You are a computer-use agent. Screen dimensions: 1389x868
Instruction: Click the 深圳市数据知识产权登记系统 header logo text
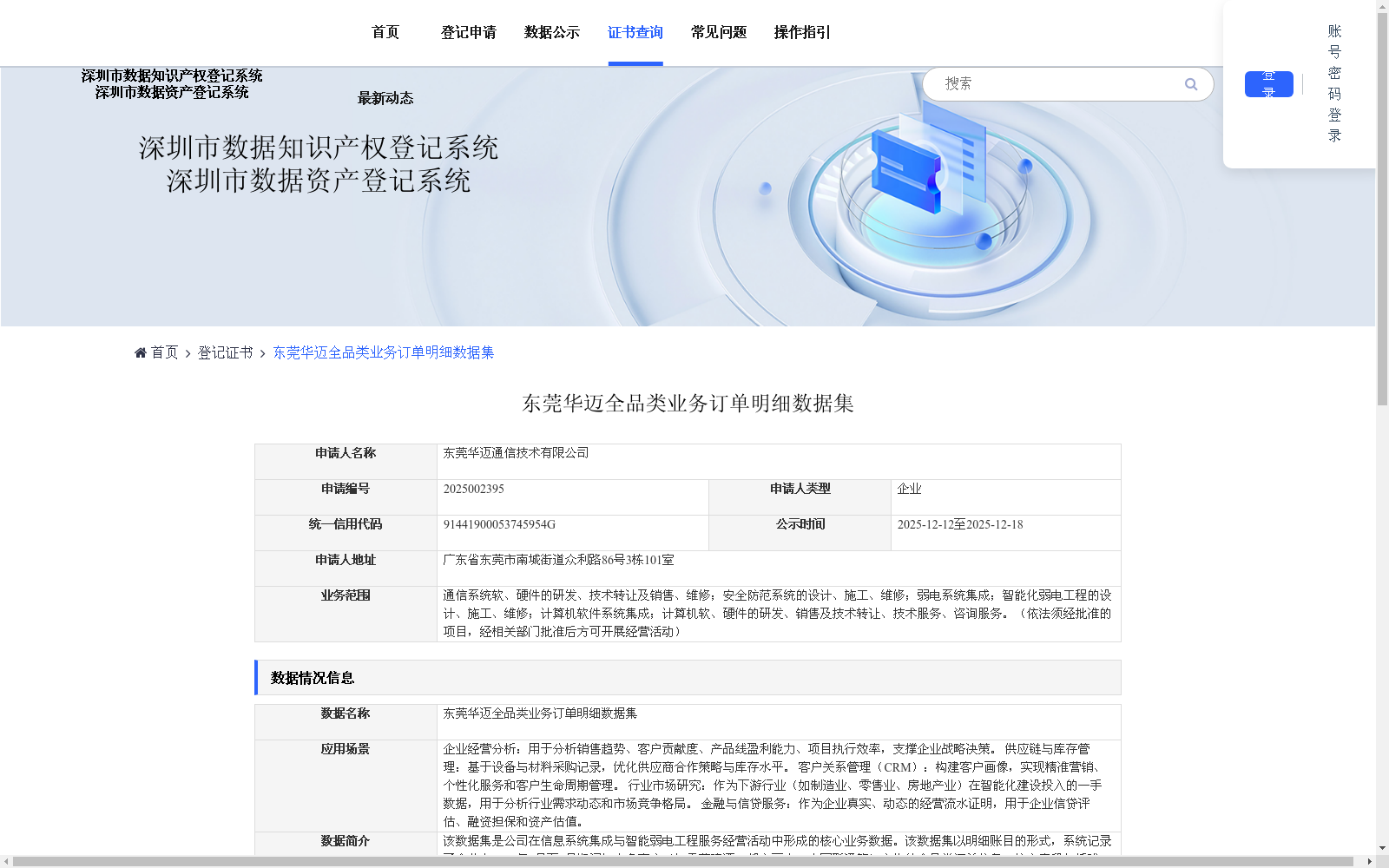[172, 76]
